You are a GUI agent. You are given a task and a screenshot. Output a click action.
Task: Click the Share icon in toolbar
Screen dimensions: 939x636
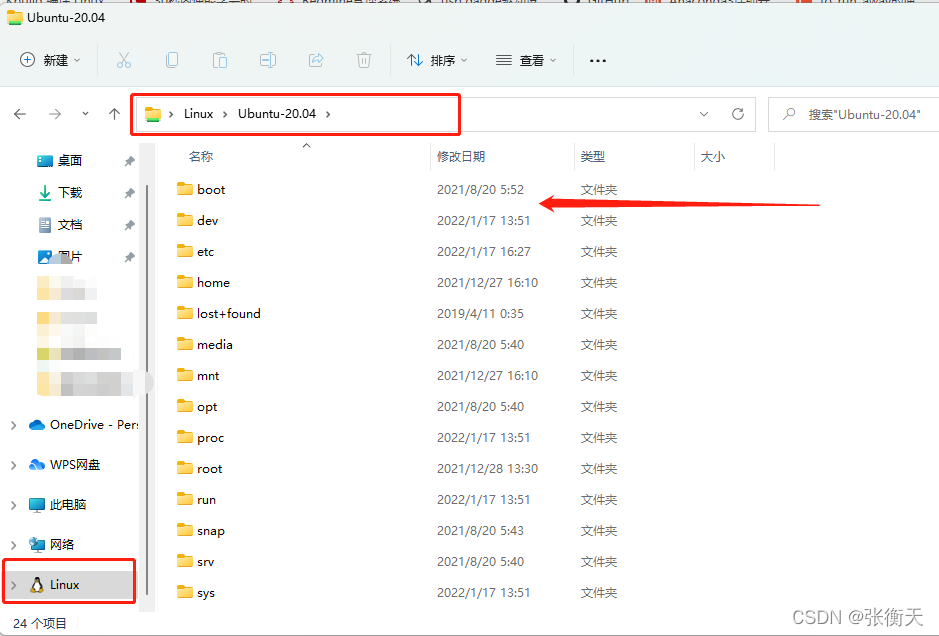click(316, 60)
